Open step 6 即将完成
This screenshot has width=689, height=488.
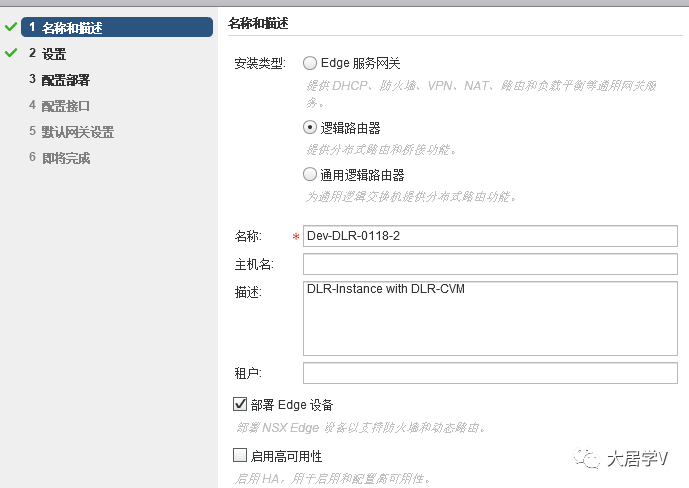coord(59,158)
